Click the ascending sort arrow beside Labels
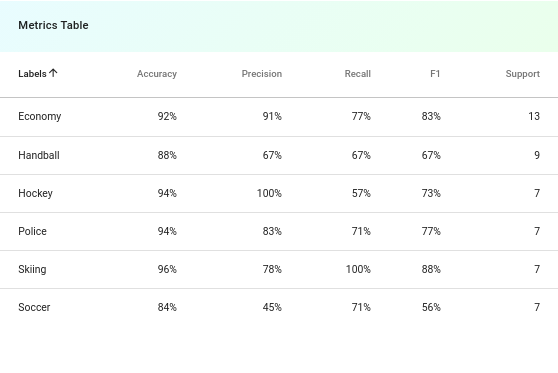558x373 pixels. [x=53, y=73]
